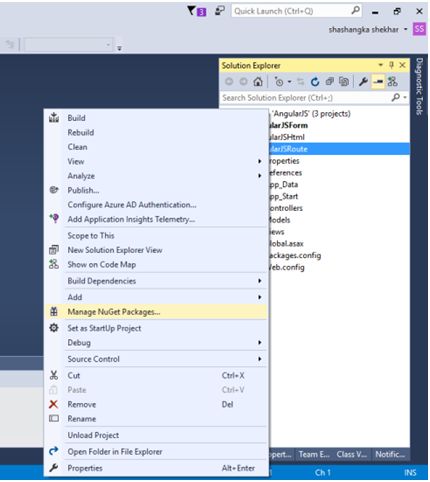
Task: Expand the Analyze submenu
Action: 156,176
